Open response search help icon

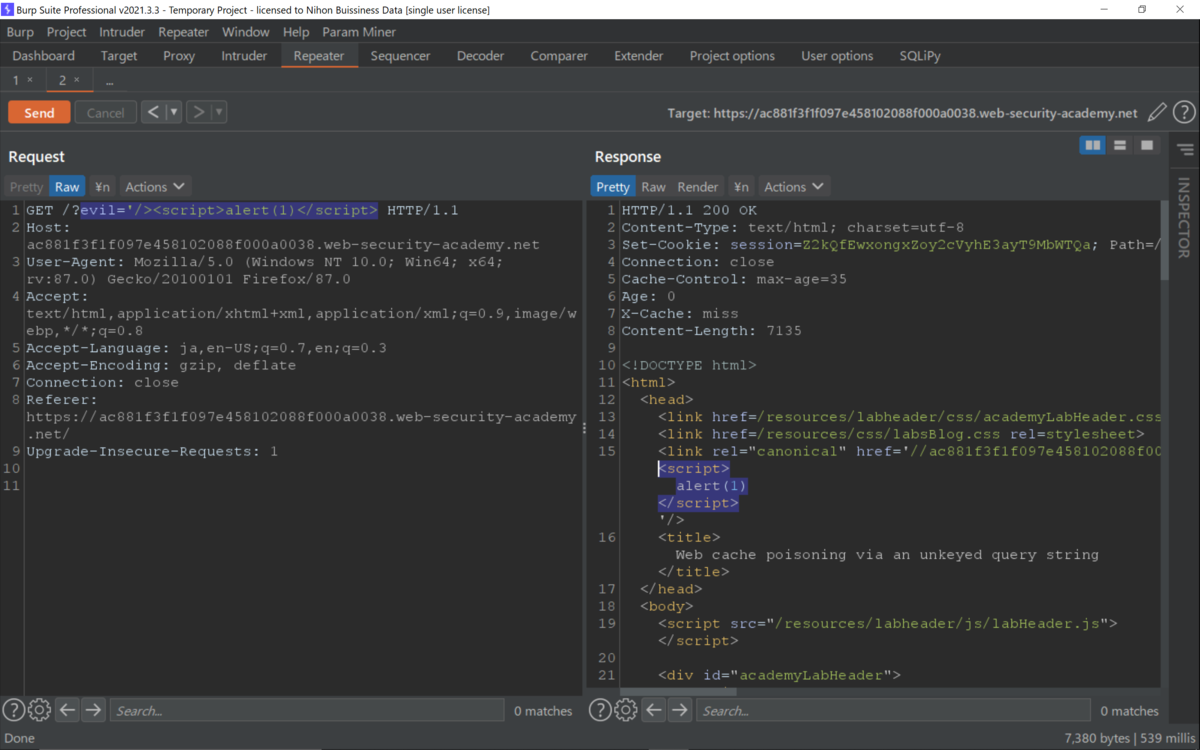click(x=600, y=710)
